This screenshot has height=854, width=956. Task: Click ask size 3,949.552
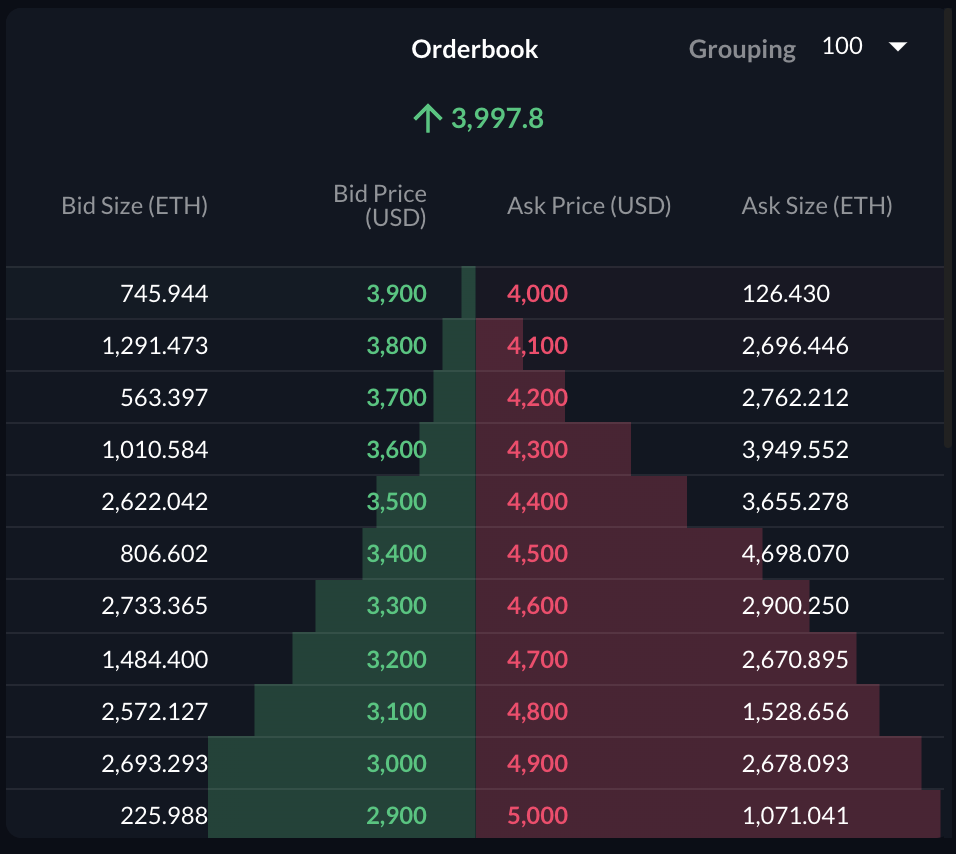[795, 449]
